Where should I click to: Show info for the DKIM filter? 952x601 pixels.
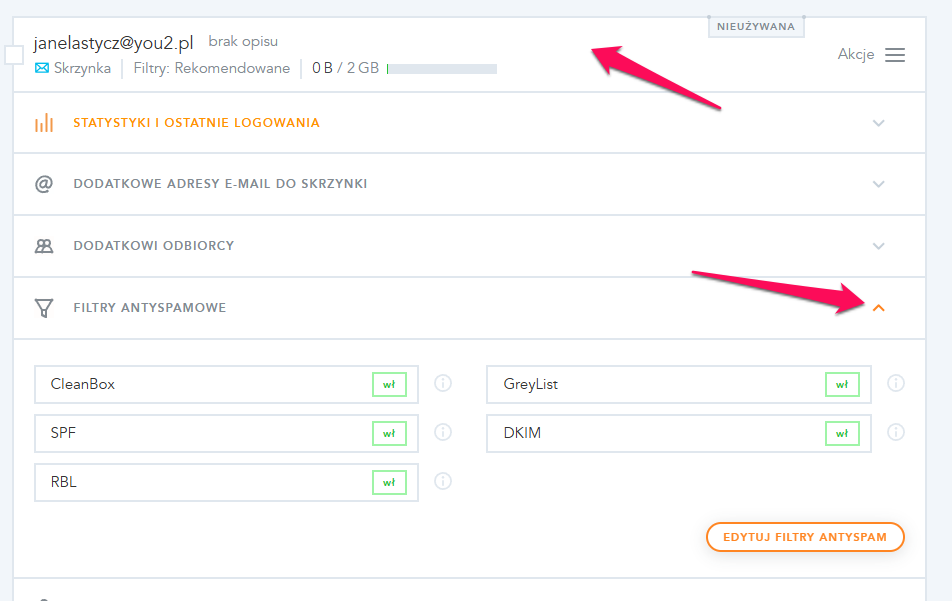[896, 432]
